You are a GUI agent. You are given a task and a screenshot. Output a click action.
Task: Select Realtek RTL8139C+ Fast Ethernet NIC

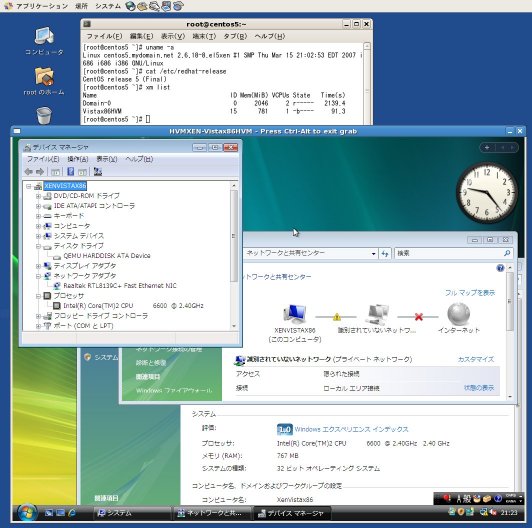tap(120, 286)
